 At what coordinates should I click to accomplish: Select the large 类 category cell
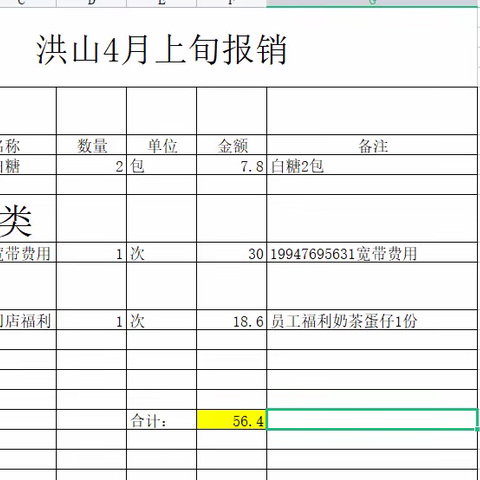pyautogui.click(x=28, y=219)
